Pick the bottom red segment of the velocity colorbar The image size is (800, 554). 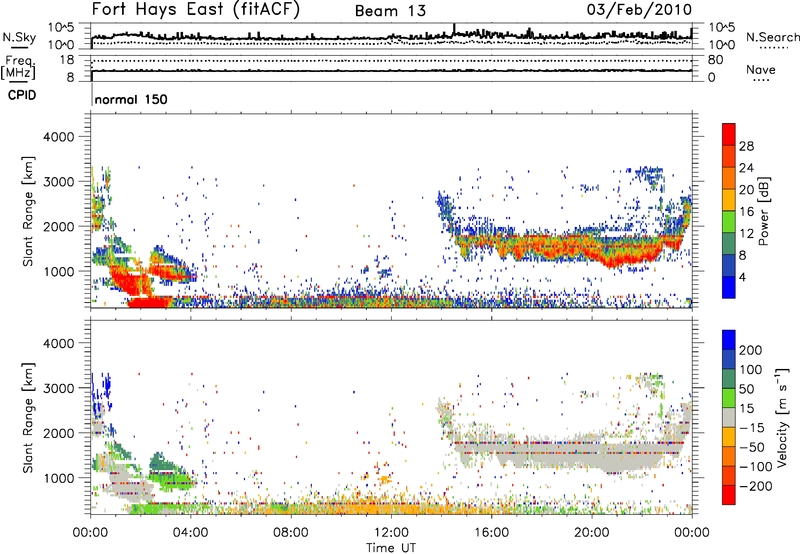729,495
